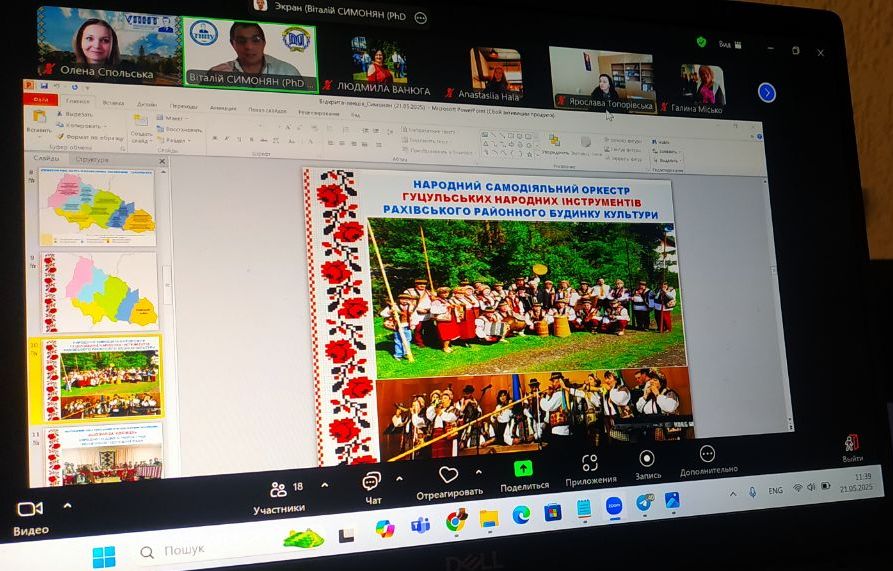Screen dimensions: 893x571
Task: Click Формат по образцу painter
Action: pyautogui.click(x=90, y=137)
